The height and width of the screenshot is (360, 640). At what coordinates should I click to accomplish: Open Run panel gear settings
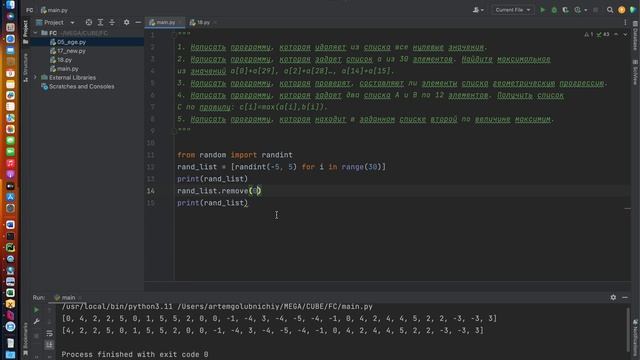[x=613, y=298]
